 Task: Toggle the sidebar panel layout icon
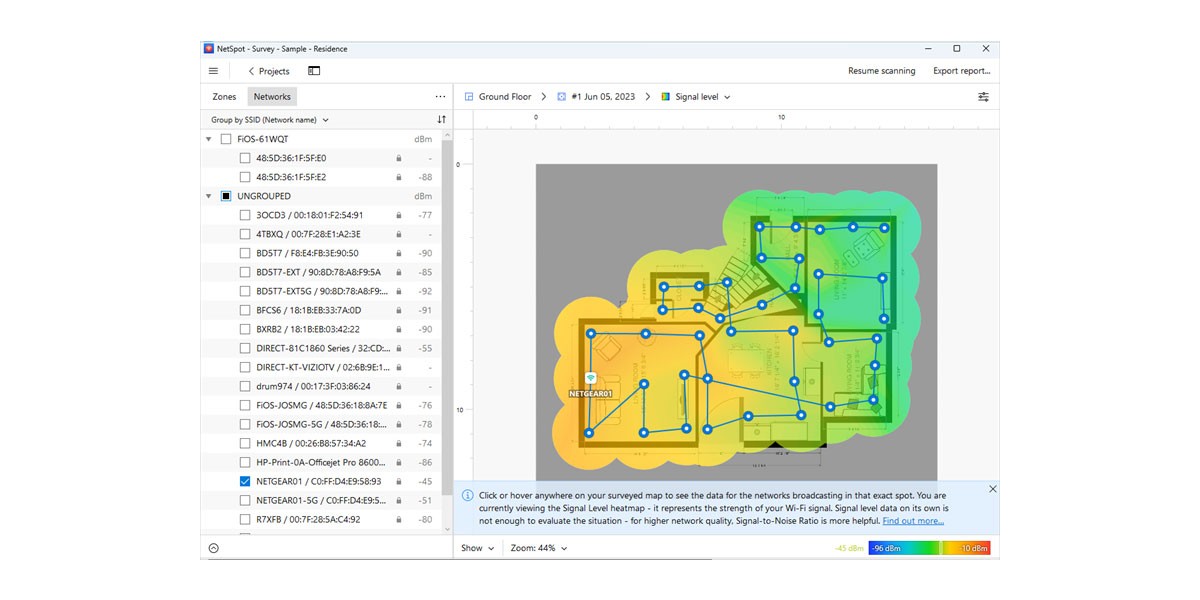click(314, 71)
